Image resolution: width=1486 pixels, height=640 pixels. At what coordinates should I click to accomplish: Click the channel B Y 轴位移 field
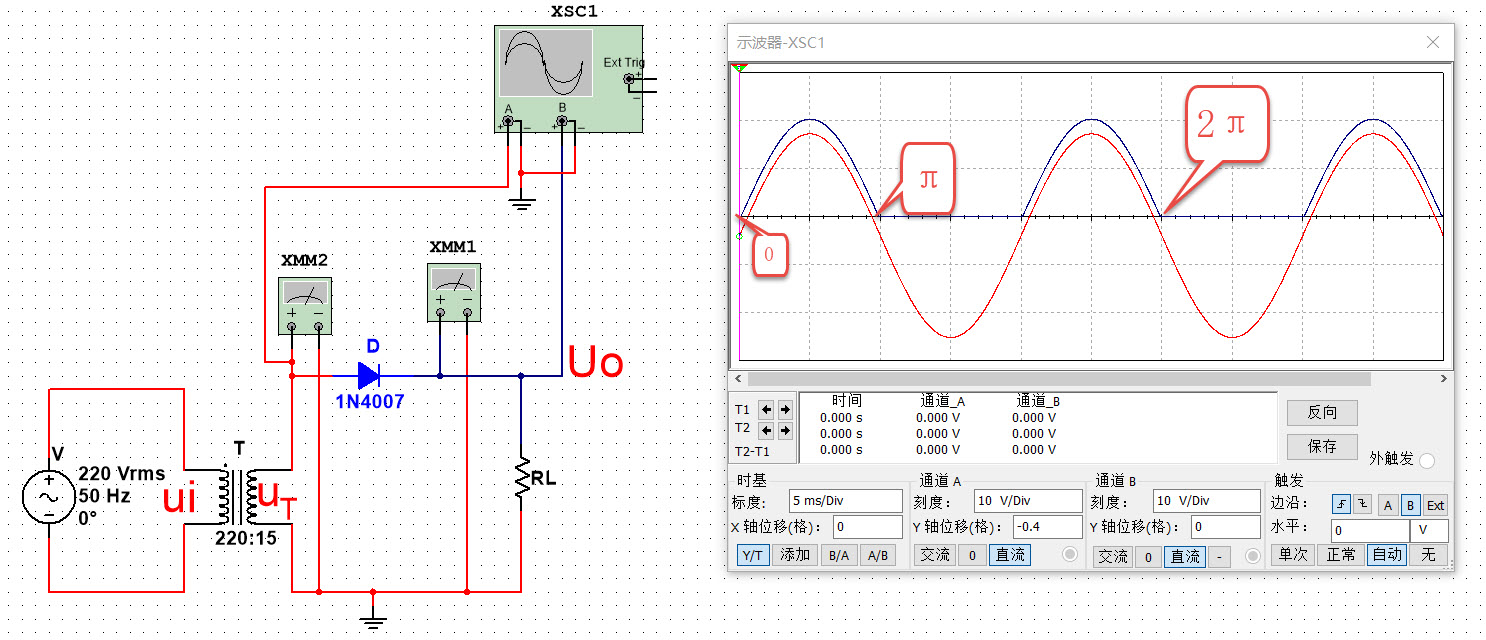pyautogui.click(x=1225, y=527)
